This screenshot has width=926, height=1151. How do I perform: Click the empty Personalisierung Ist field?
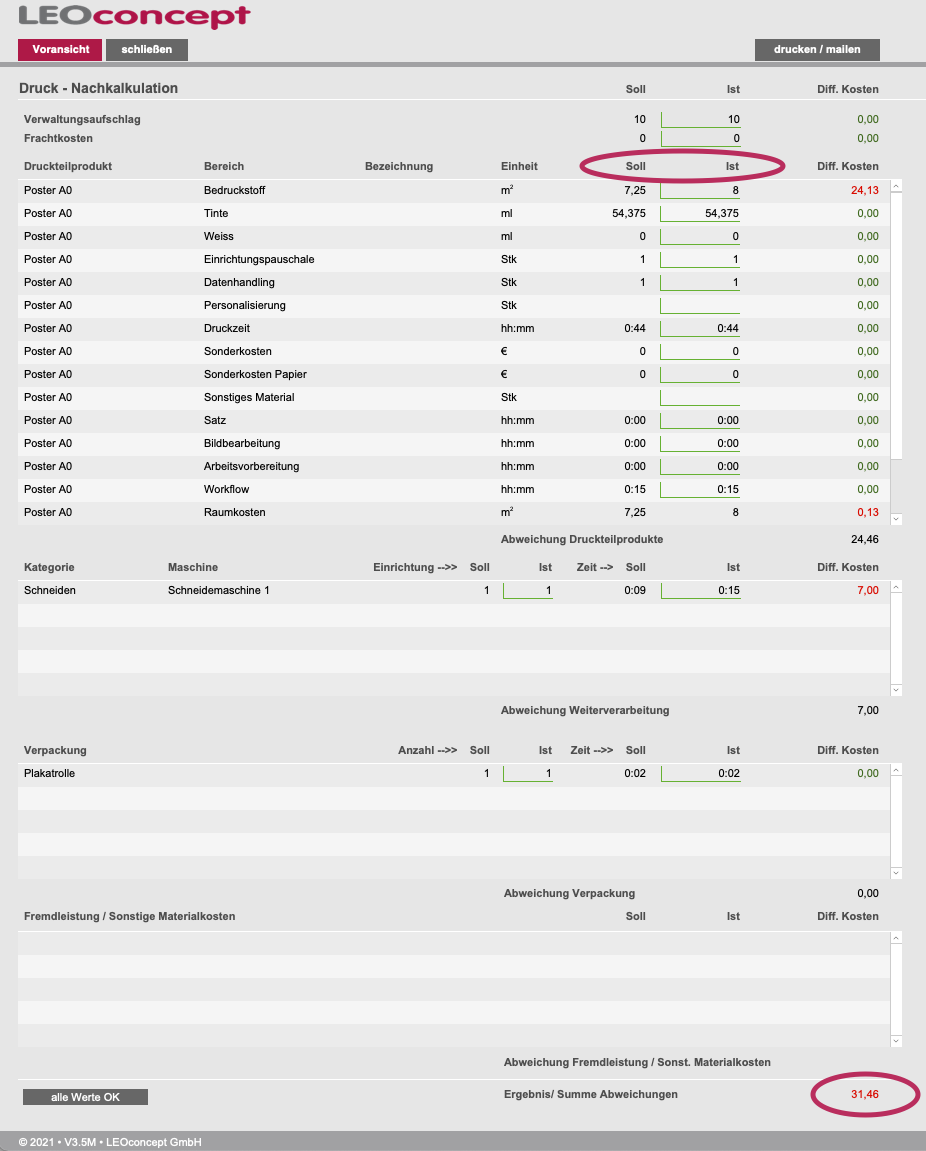700,305
